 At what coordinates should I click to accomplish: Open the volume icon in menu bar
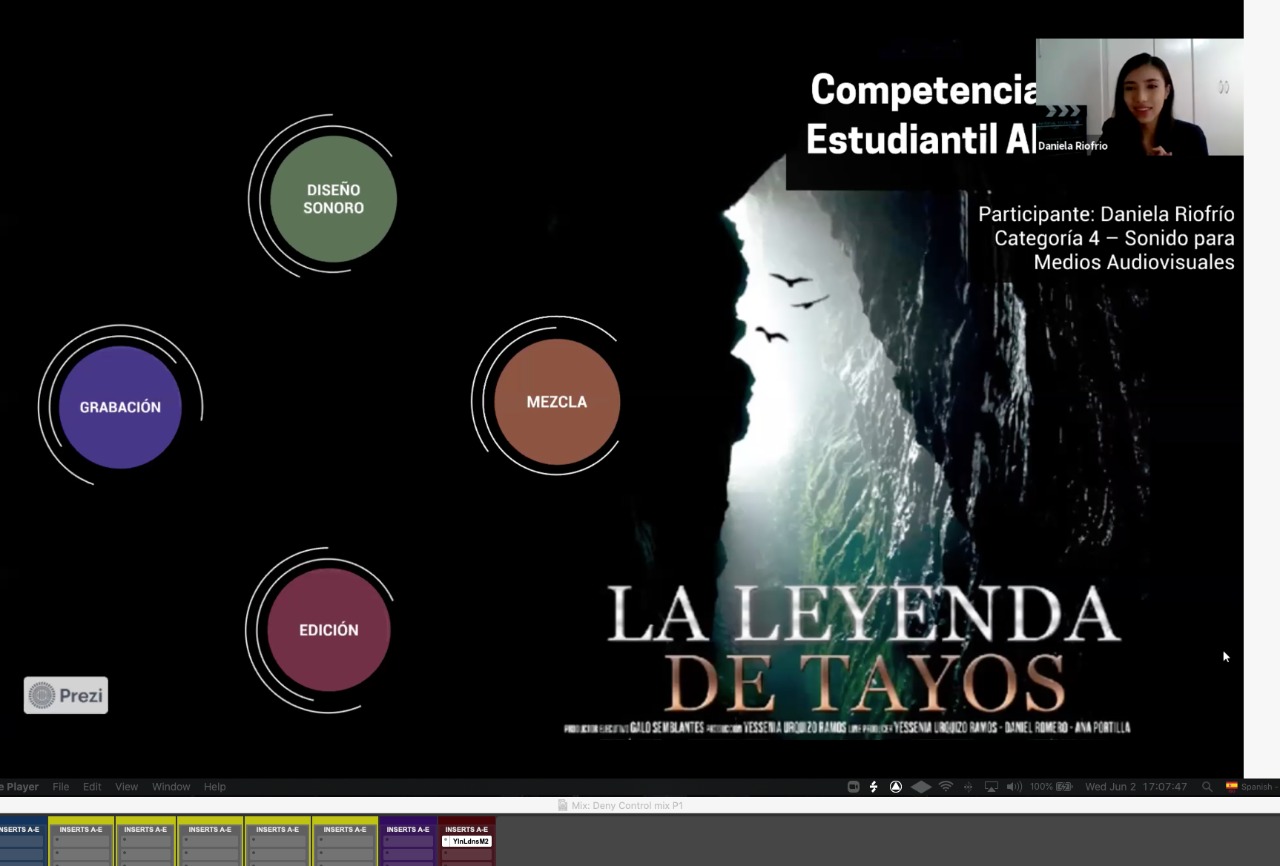[x=1014, y=787]
